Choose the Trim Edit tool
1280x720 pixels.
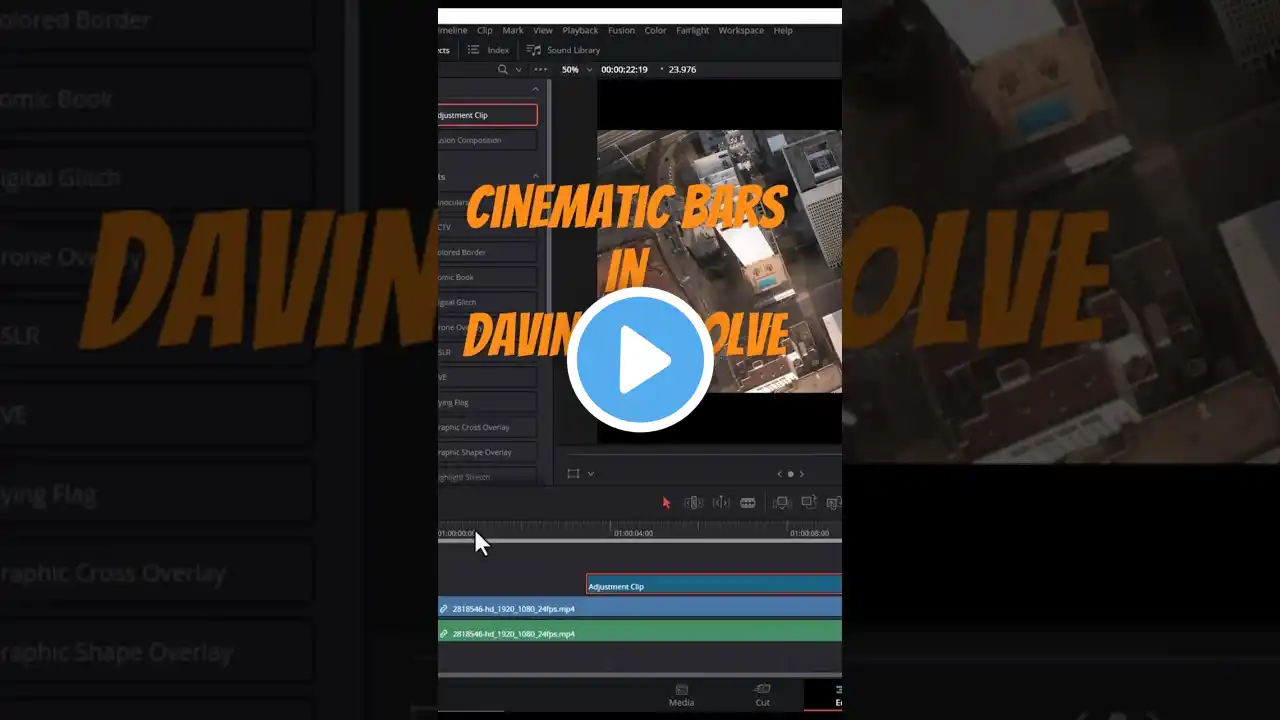pos(693,503)
